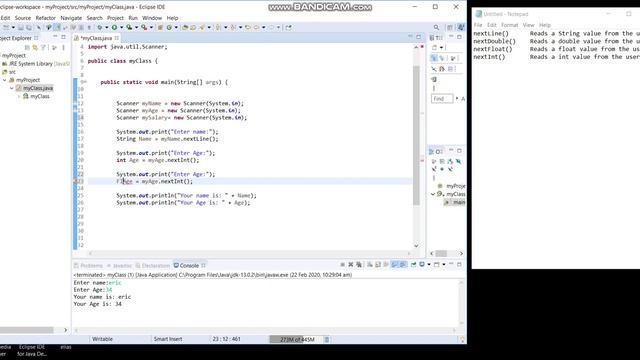Open the Window menu in Eclipse
The image size is (640, 360).
152,18
